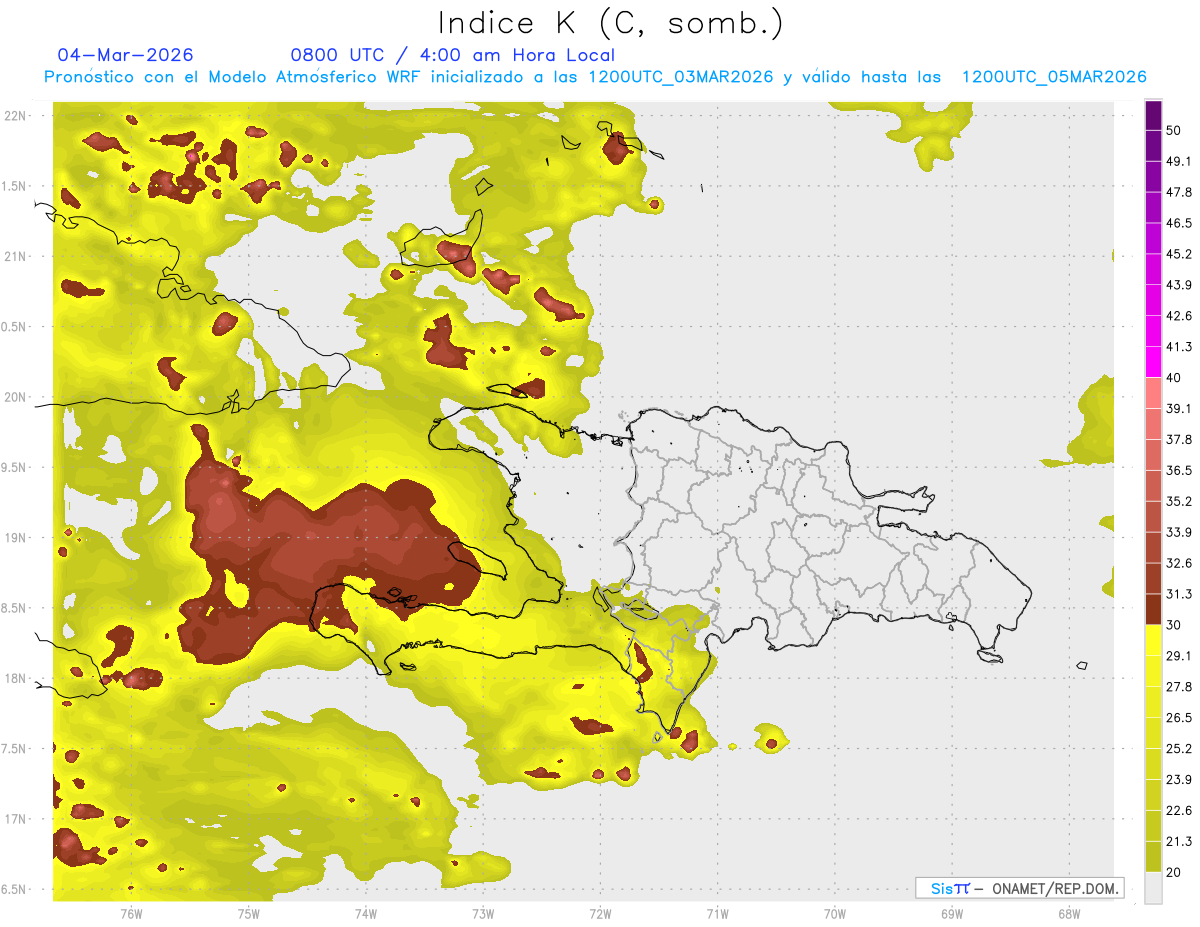Click the latitude axis label '17N'
This screenshot has width=1200, height=927.
pos(17,820)
